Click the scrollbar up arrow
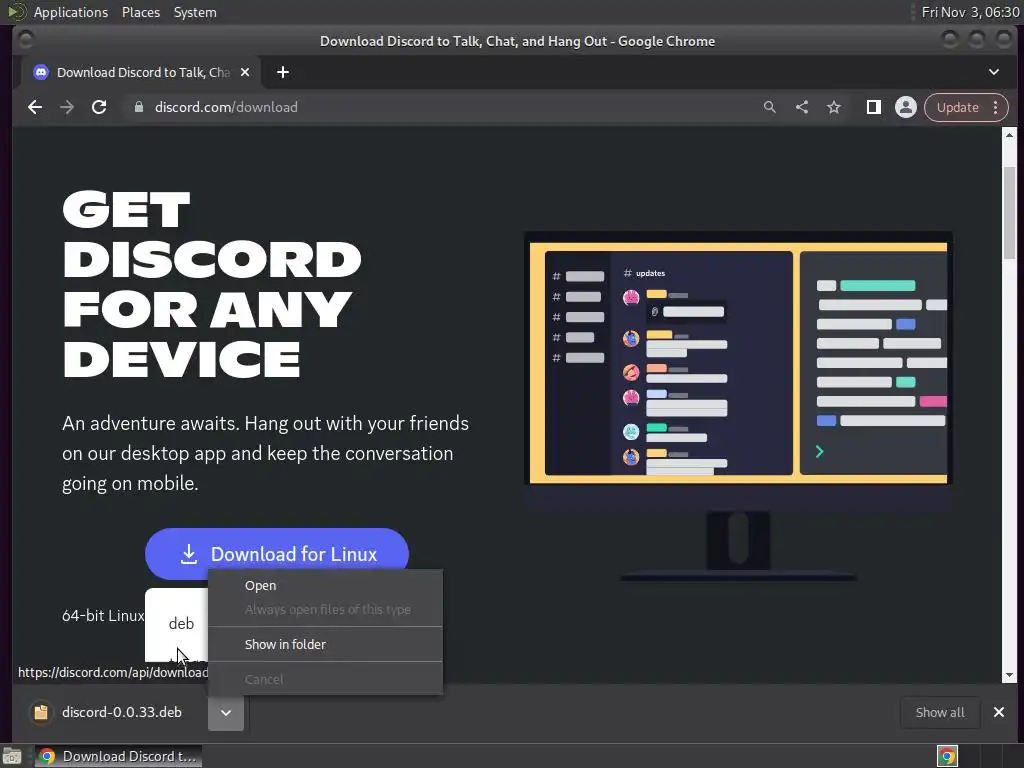 (x=1010, y=135)
